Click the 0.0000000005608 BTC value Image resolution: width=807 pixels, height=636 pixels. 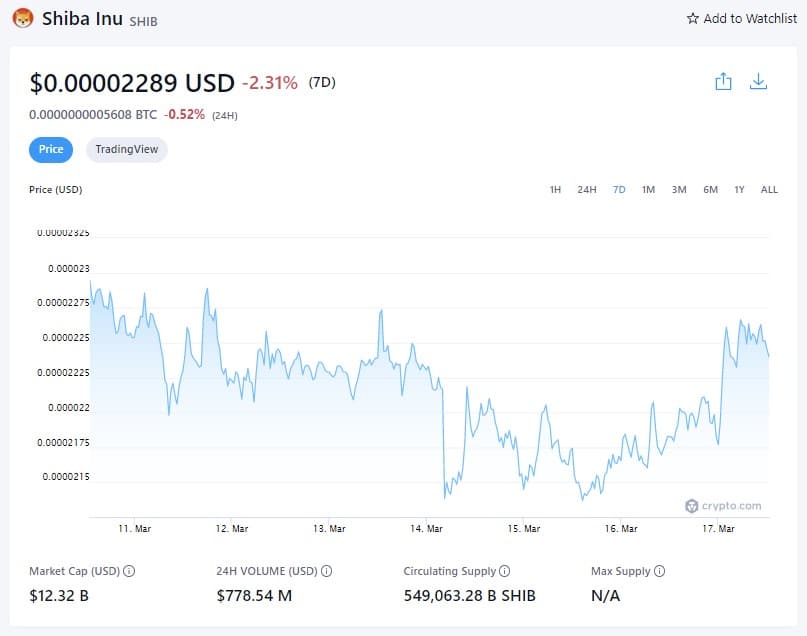click(93, 114)
